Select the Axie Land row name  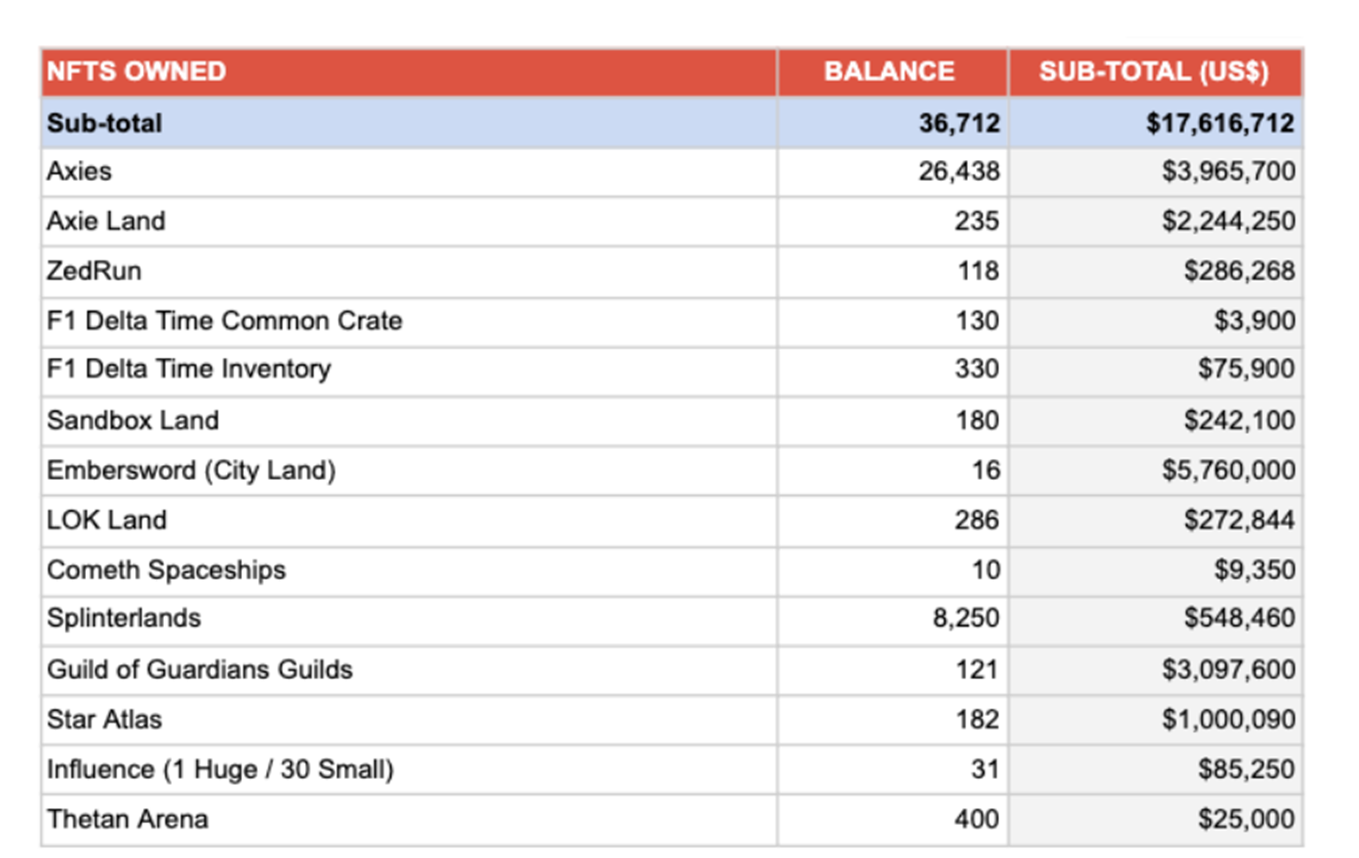(409, 221)
